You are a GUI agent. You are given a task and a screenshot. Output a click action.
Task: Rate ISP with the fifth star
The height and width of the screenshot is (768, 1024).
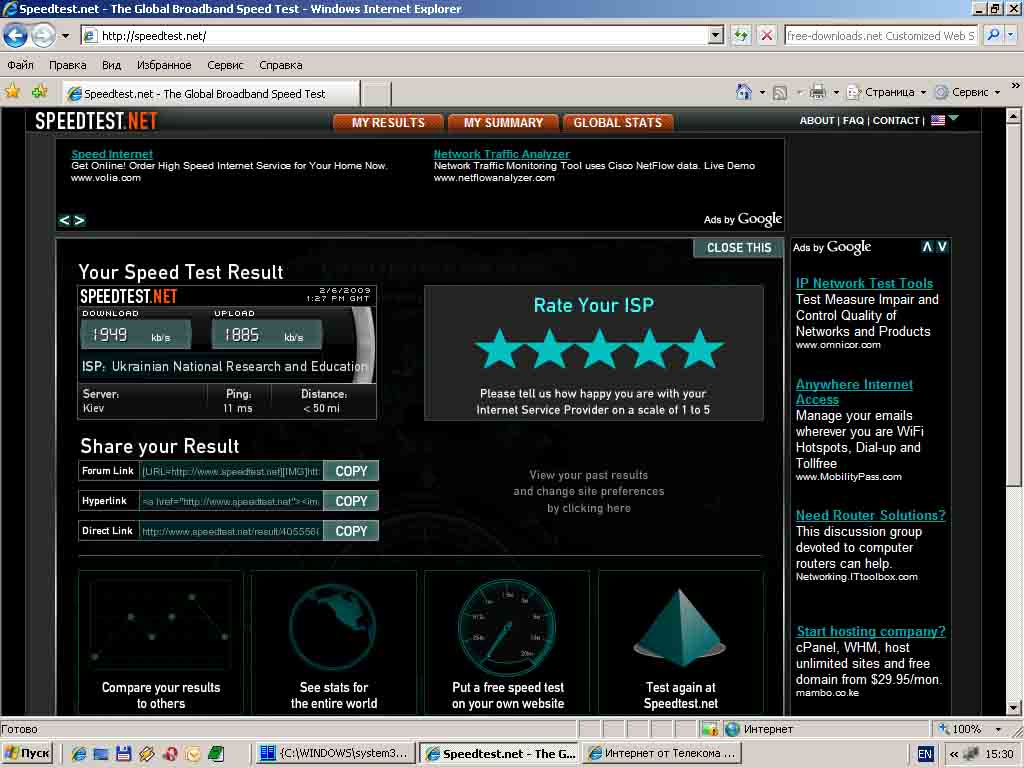700,349
